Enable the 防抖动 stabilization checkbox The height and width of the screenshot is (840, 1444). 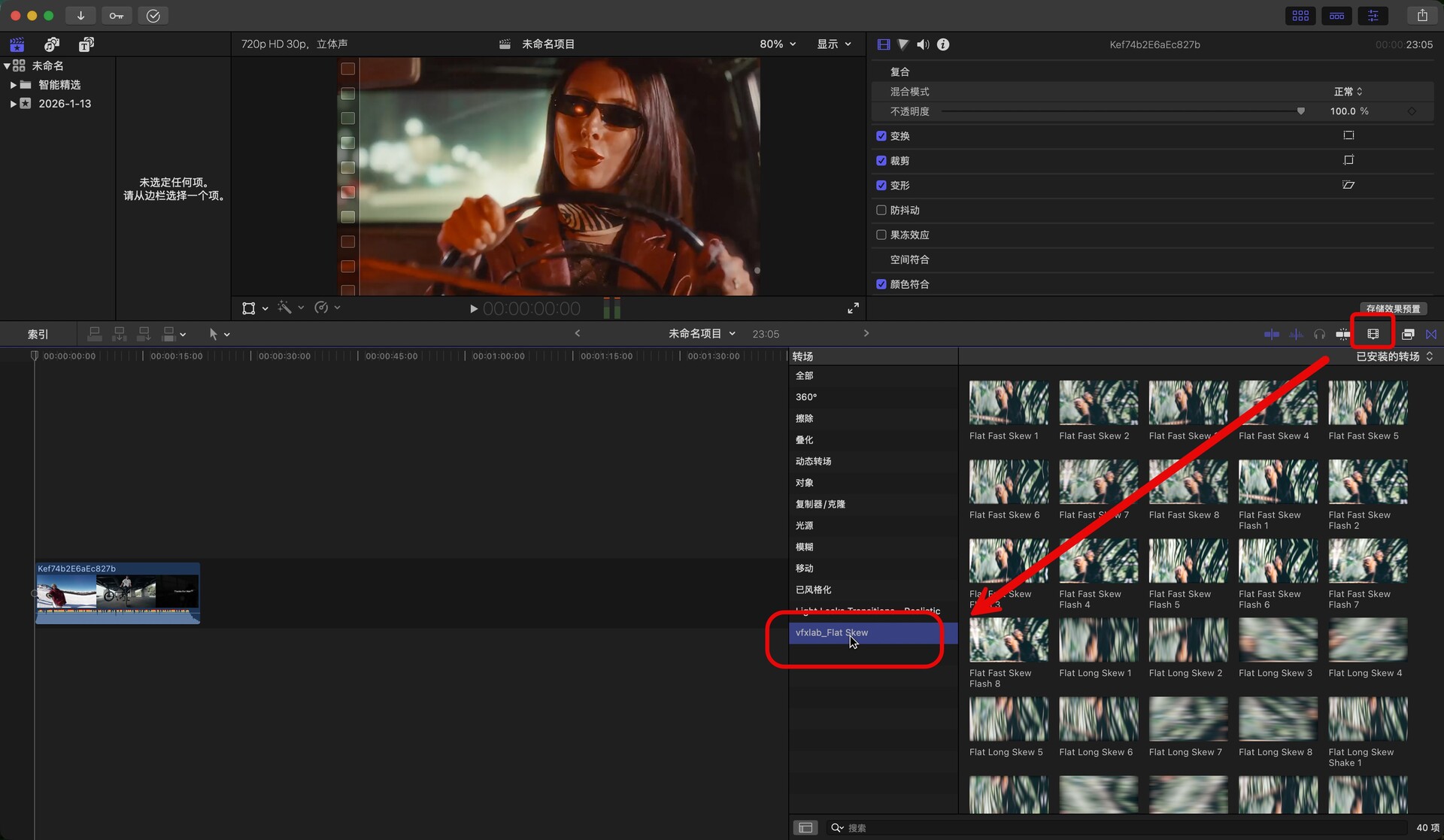click(x=881, y=211)
